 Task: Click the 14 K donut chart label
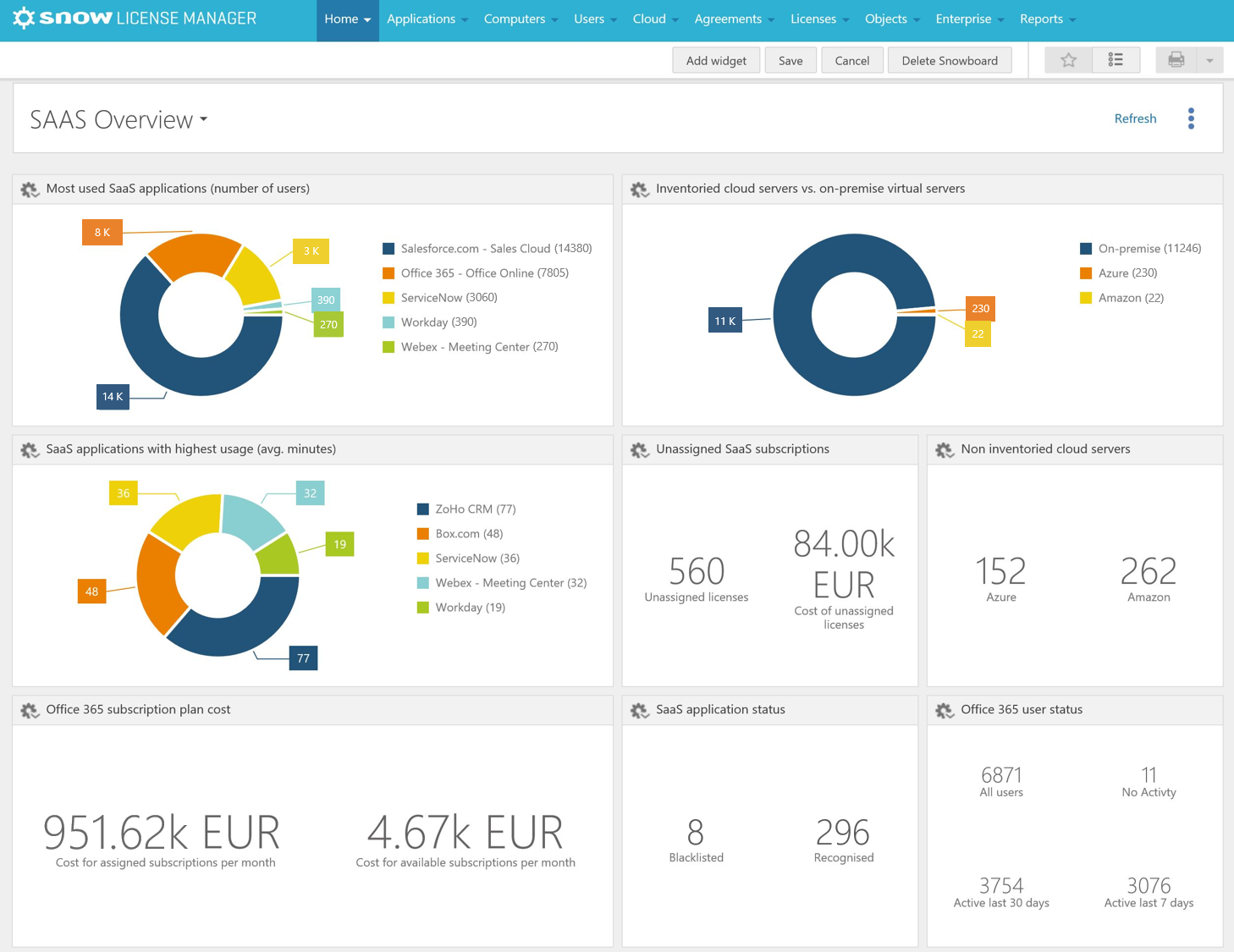pos(113,396)
